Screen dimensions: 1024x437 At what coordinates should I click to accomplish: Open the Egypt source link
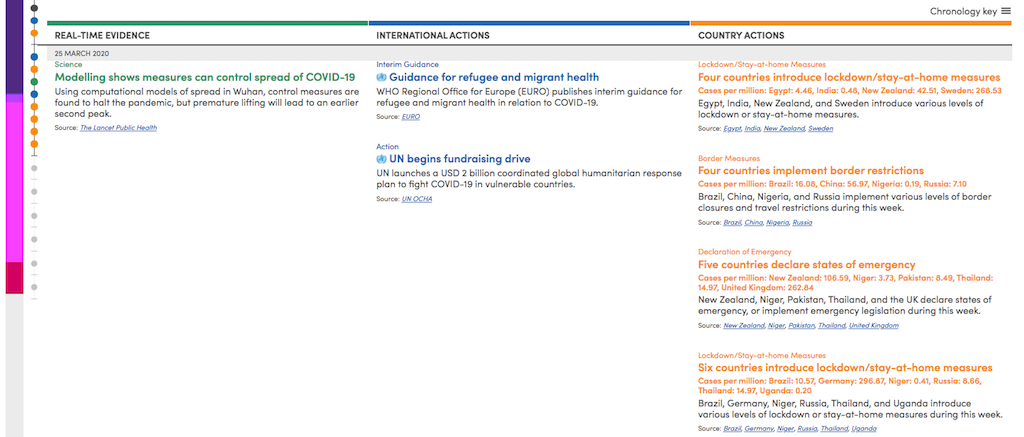click(732, 129)
